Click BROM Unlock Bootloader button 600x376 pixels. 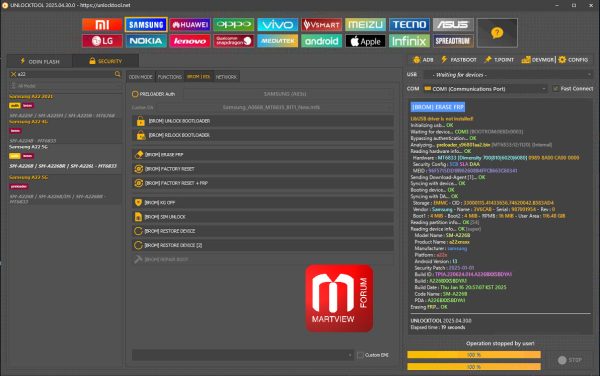pos(263,121)
